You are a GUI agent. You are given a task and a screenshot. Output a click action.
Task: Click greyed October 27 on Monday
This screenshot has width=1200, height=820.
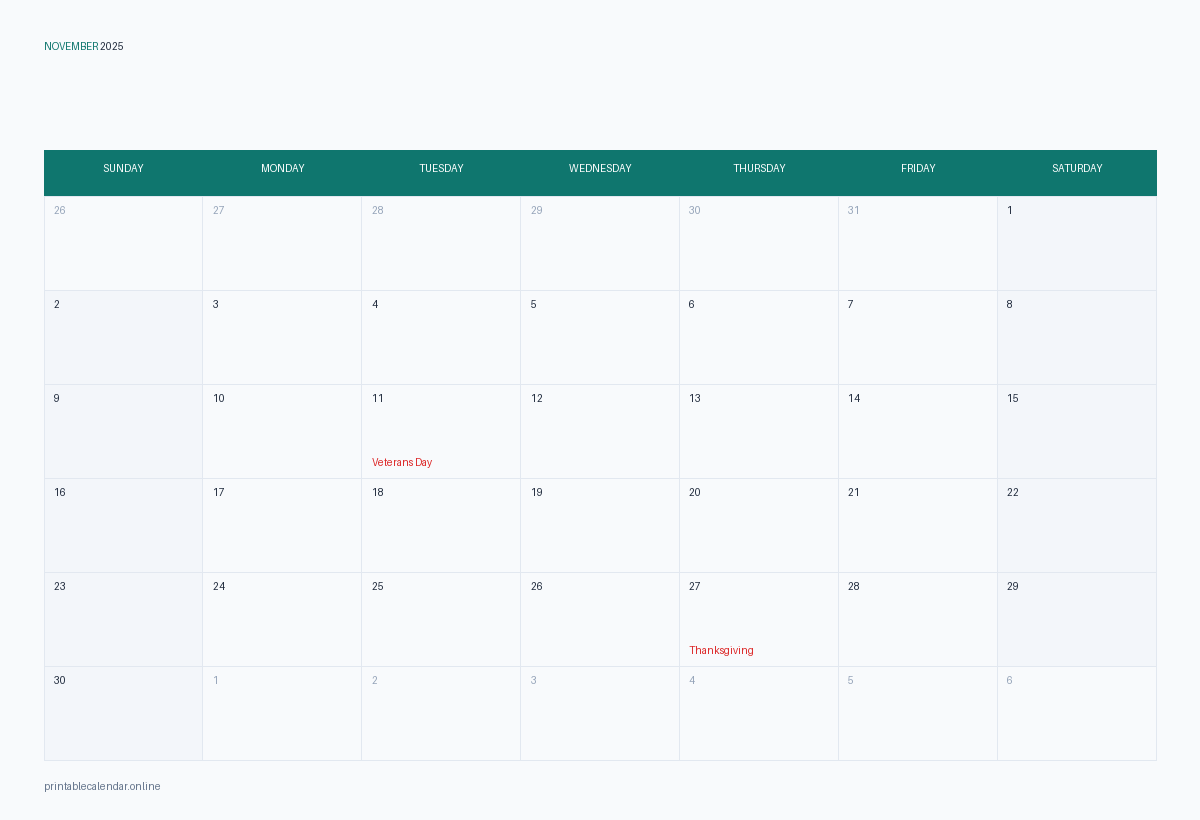coord(218,211)
